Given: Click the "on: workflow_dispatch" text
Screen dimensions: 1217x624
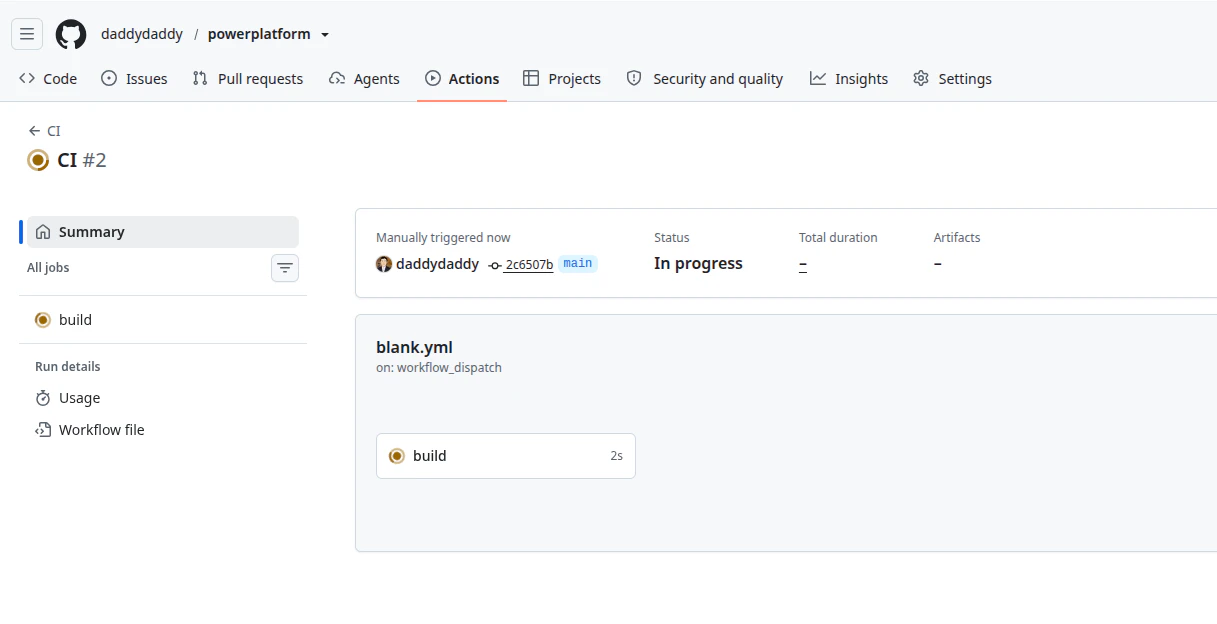Looking at the screenshot, I should coord(439,368).
